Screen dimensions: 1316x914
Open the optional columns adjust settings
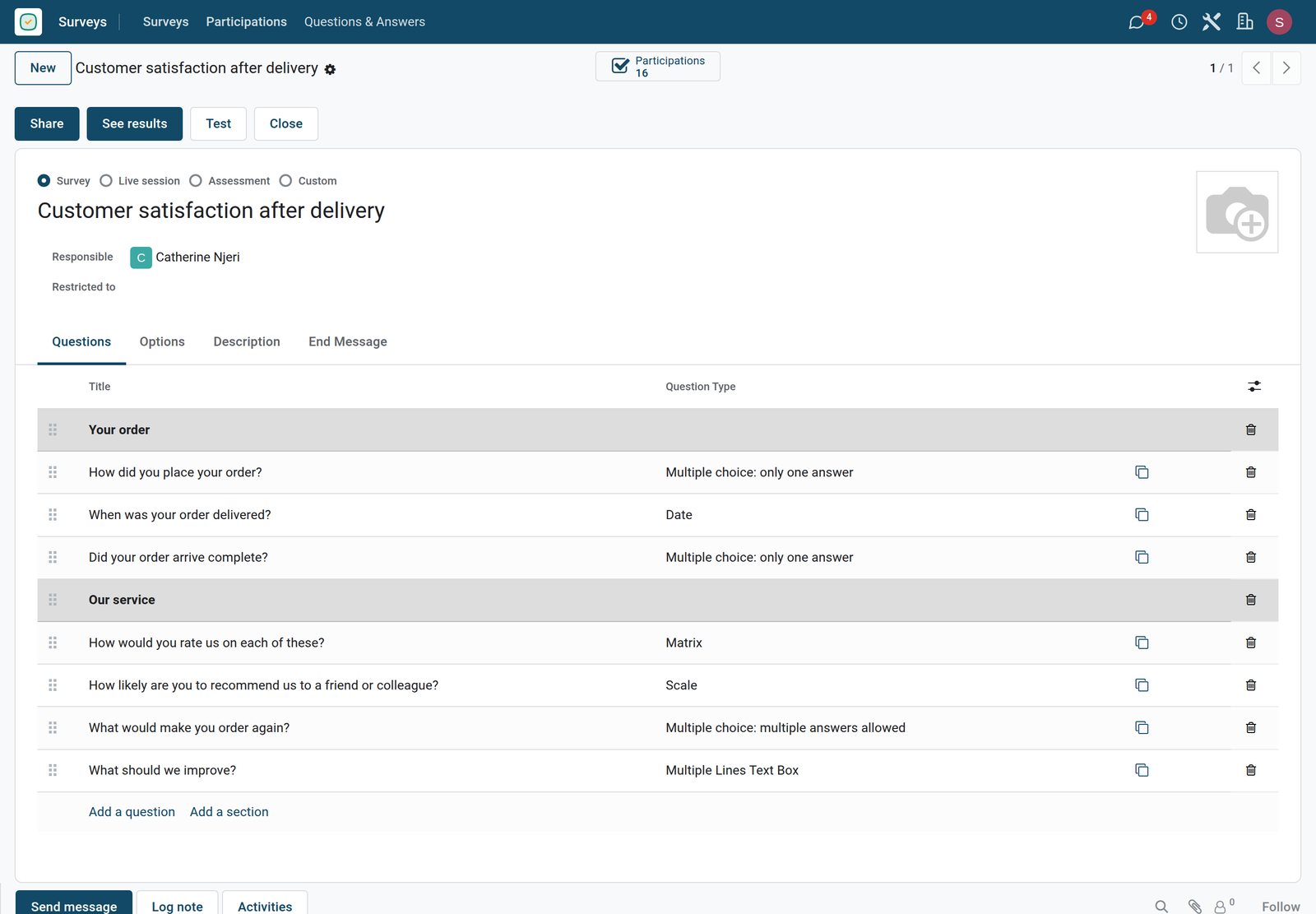click(1253, 387)
